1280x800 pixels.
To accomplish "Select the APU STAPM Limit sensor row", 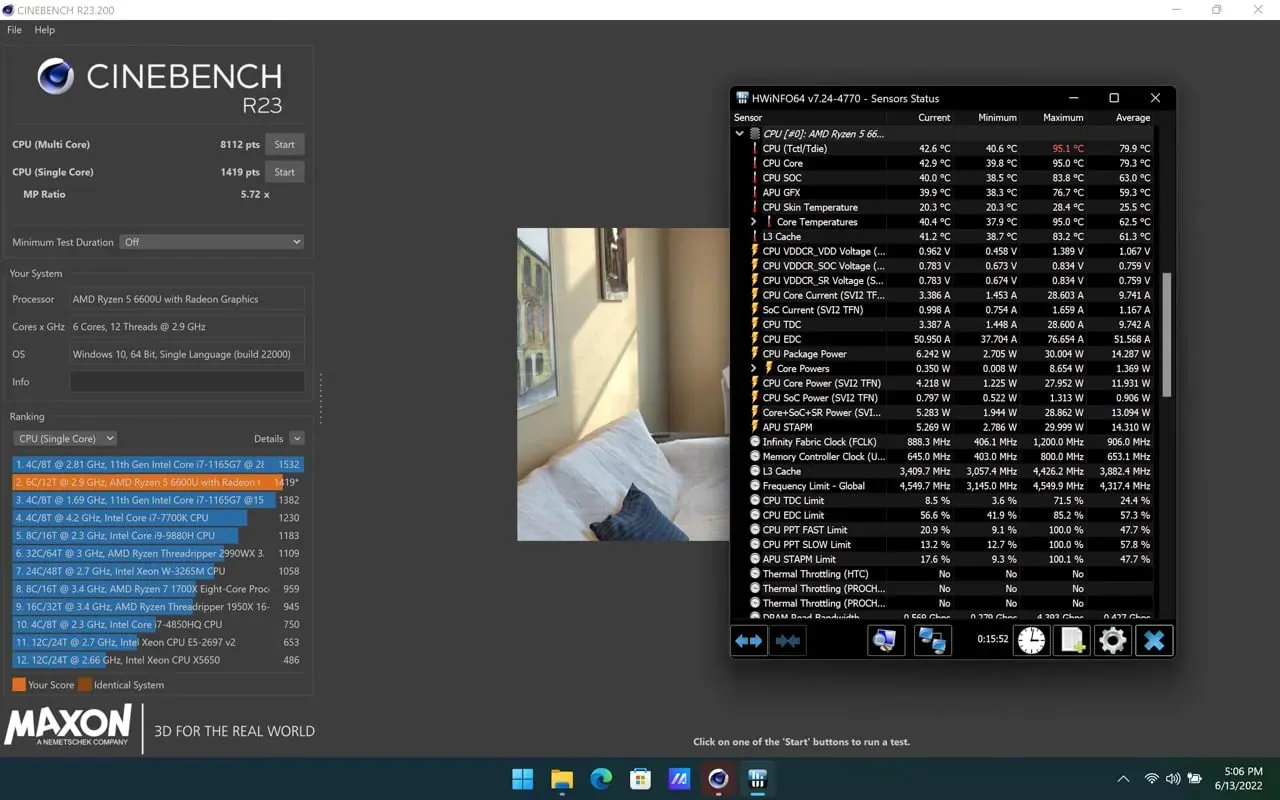I will click(943, 560).
